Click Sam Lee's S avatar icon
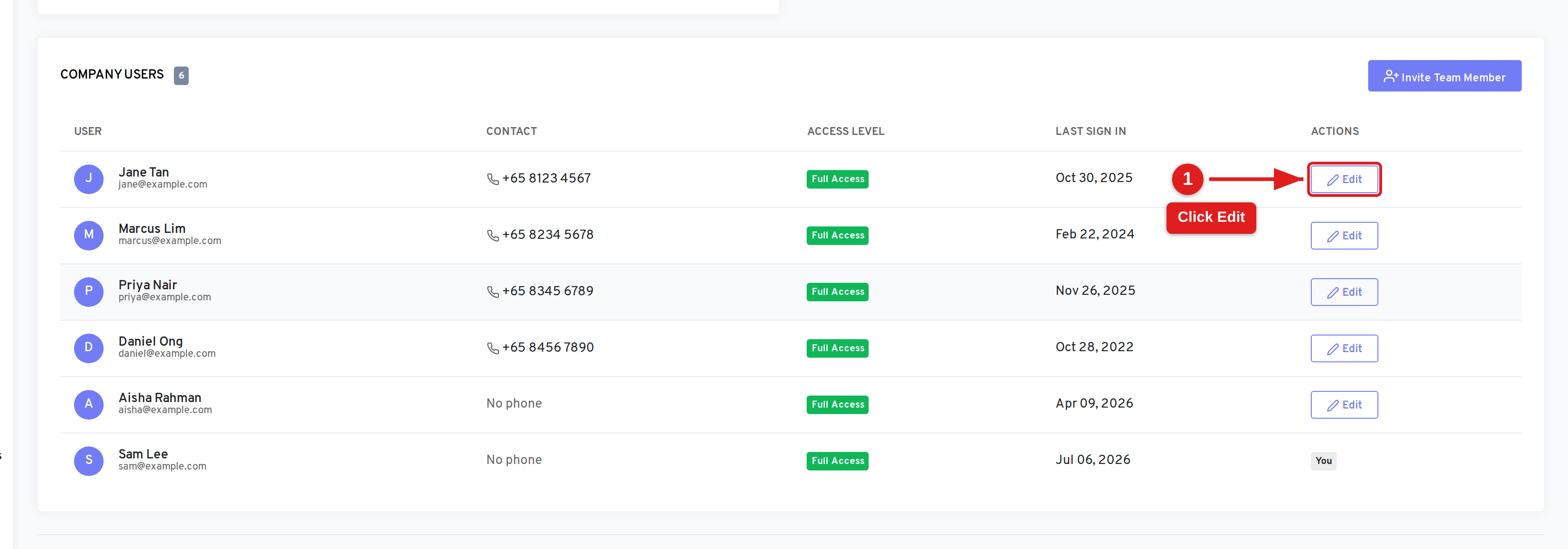This screenshot has height=549, width=1568. [x=89, y=461]
